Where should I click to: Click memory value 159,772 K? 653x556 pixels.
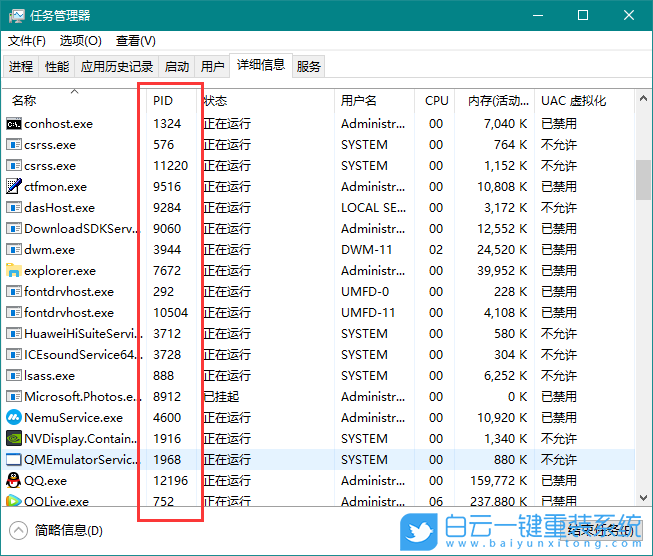498,481
